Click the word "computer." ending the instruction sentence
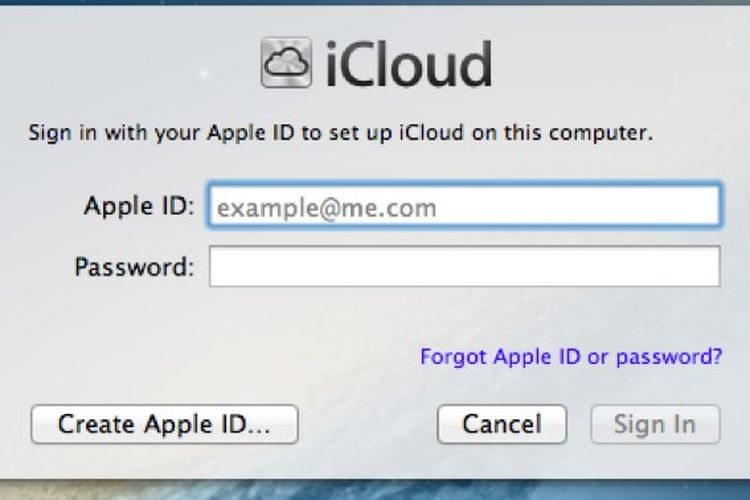Viewport: 750px width, 500px height. (601, 133)
